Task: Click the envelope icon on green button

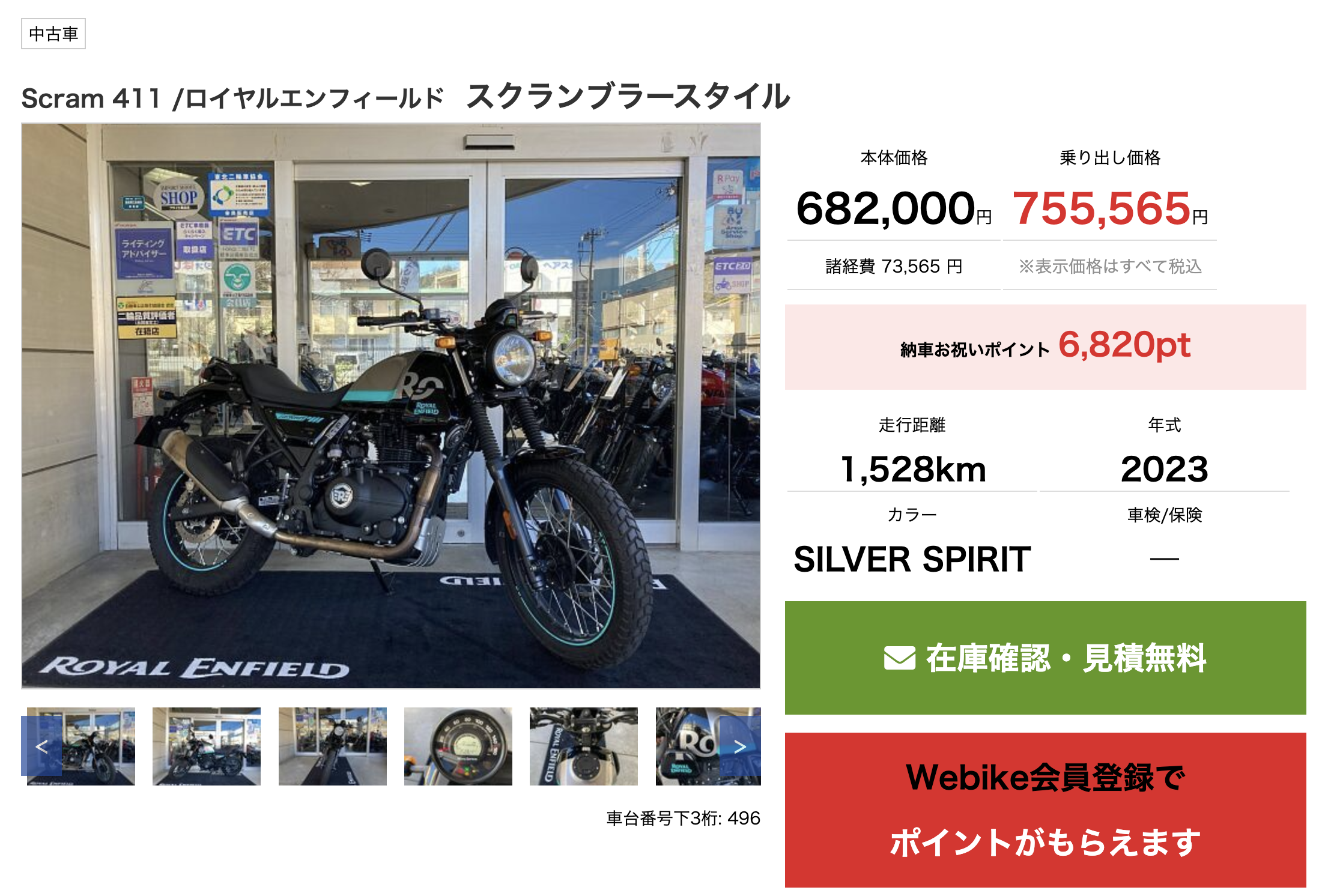Action: (899, 658)
